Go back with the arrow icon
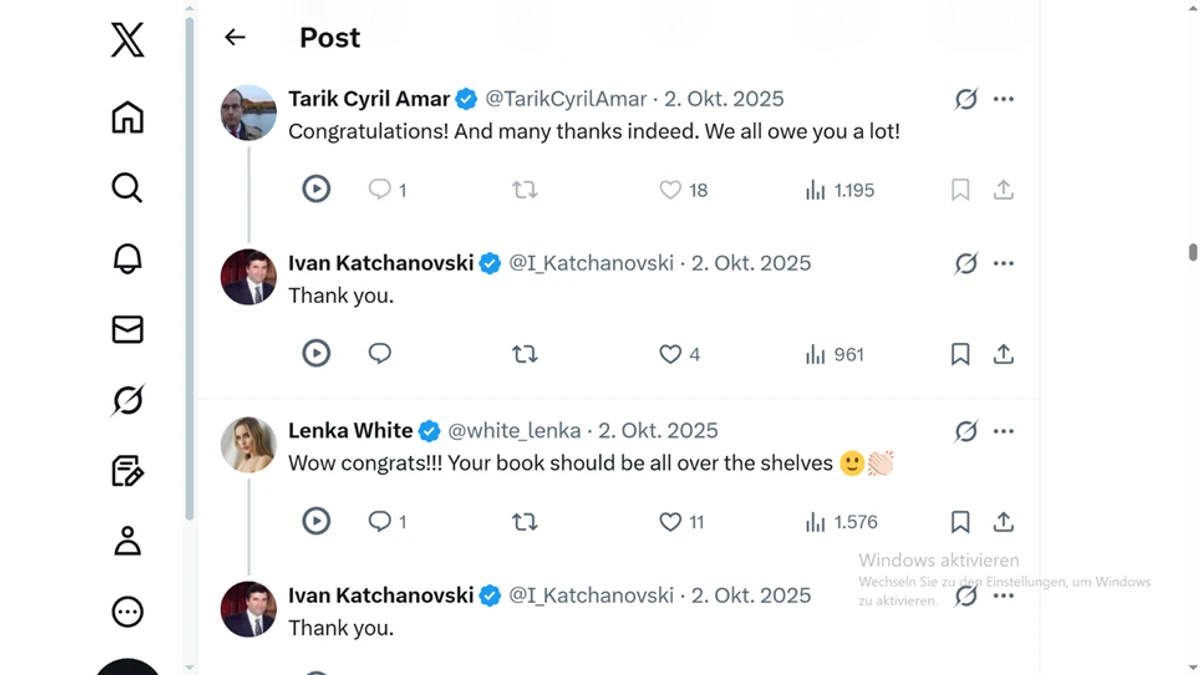The height and width of the screenshot is (675, 1200). [x=235, y=37]
